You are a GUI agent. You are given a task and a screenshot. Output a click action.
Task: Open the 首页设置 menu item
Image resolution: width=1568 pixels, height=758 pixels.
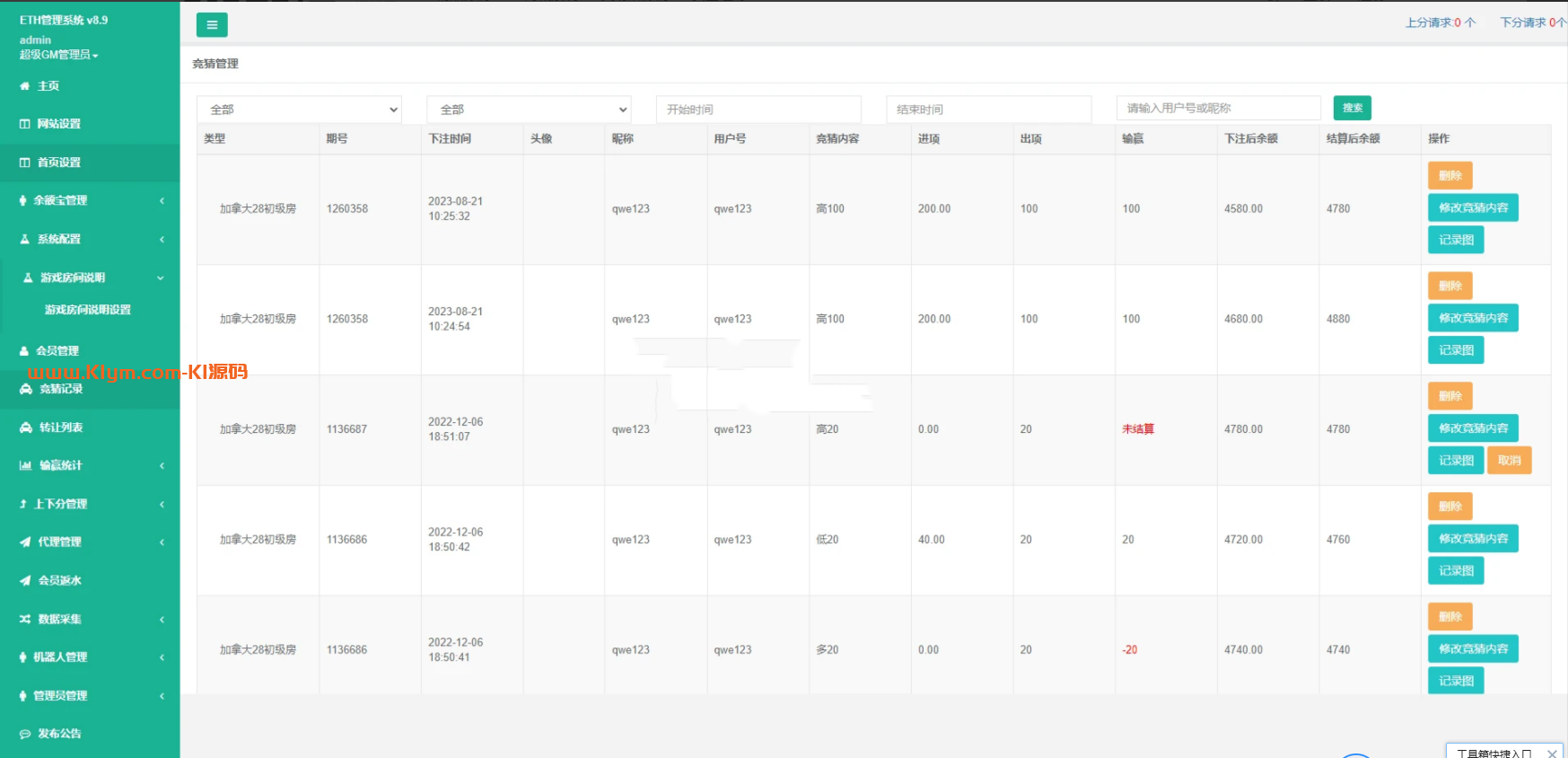[x=90, y=163]
